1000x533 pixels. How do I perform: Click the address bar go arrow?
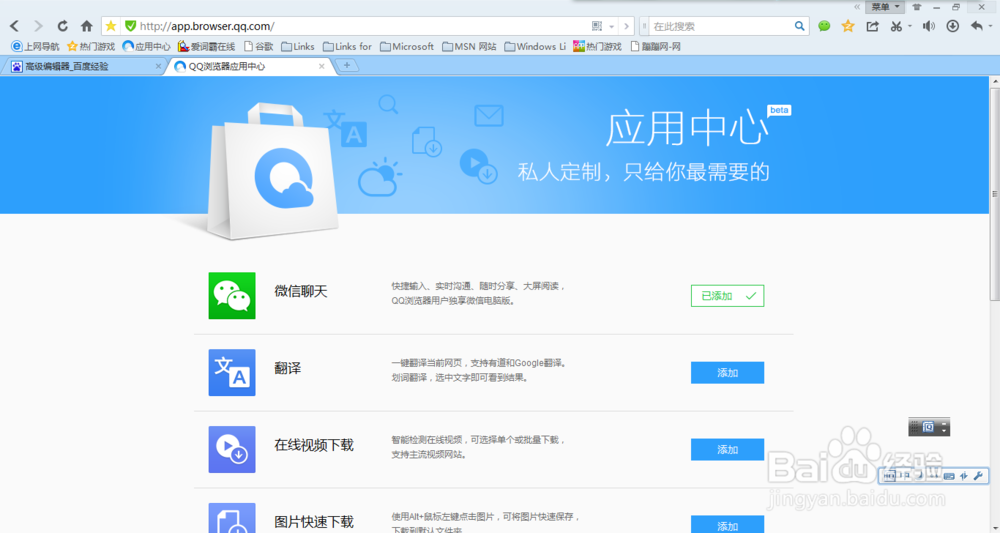point(626,26)
